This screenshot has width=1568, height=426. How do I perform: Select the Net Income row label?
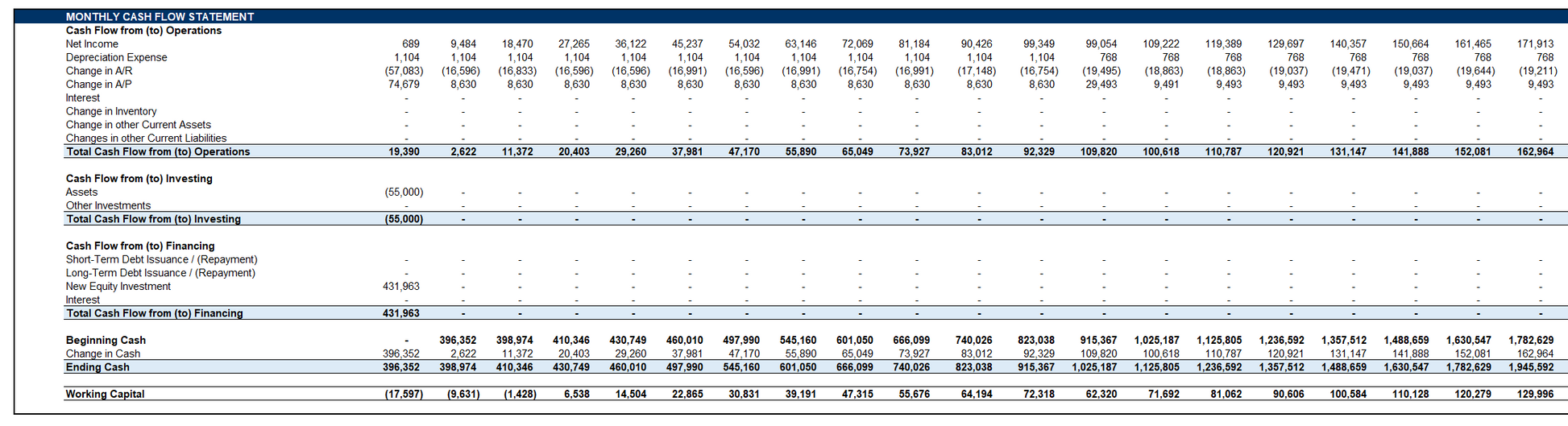click(92, 44)
